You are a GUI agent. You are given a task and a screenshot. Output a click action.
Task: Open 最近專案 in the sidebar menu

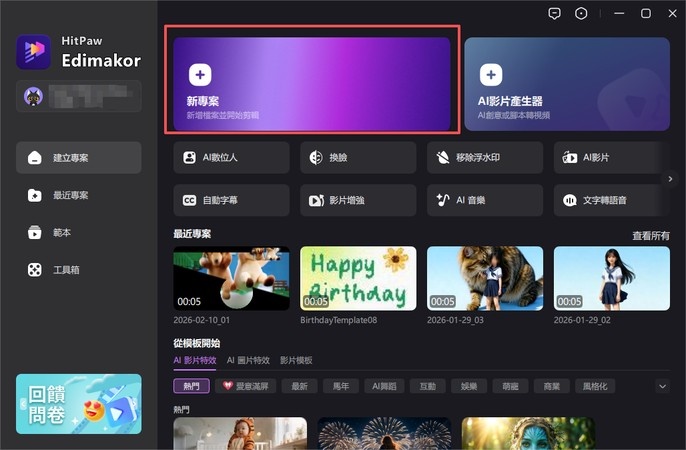[x=79, y=195]
